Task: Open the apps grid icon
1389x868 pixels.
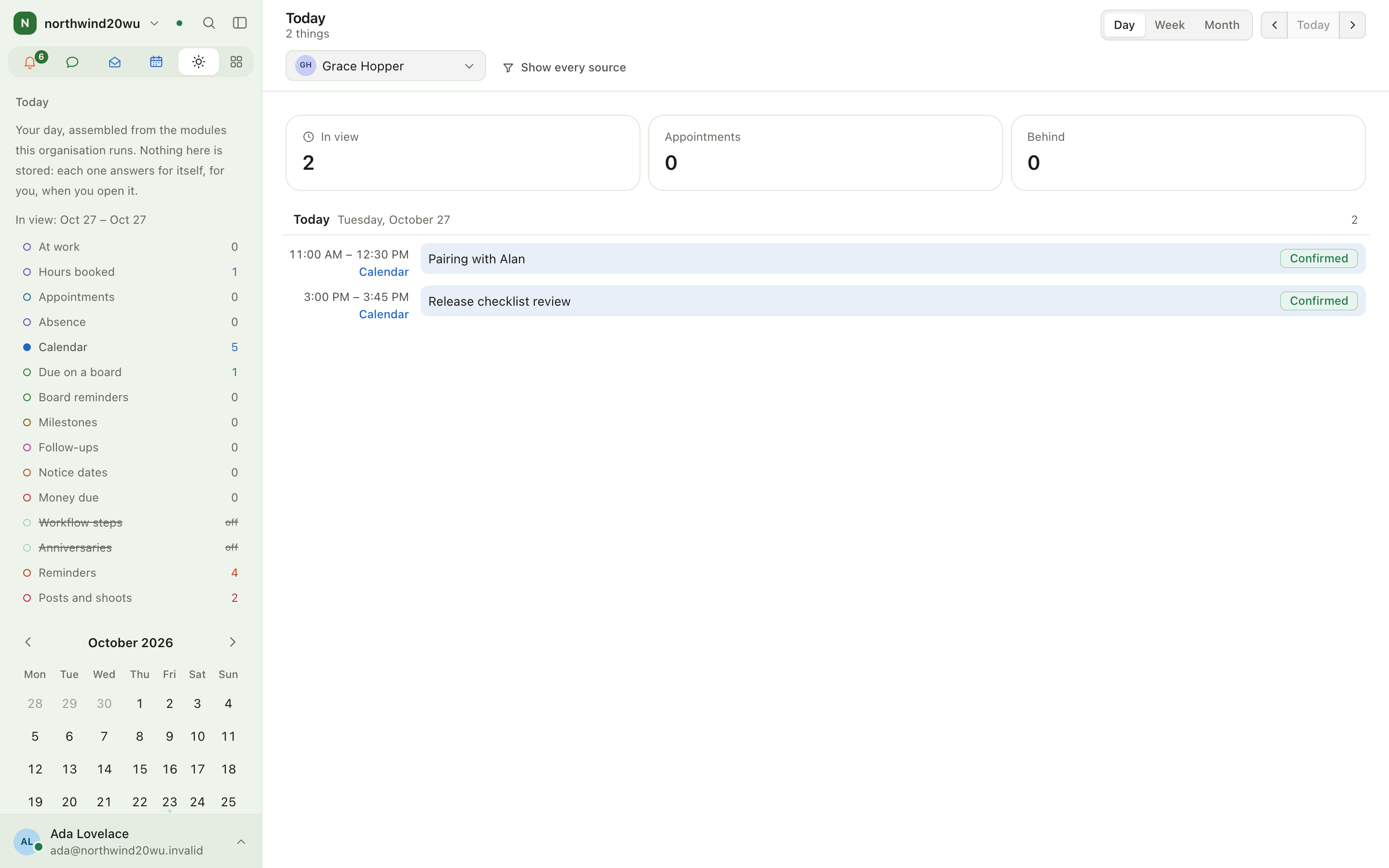Action: (x=236, y=62)
